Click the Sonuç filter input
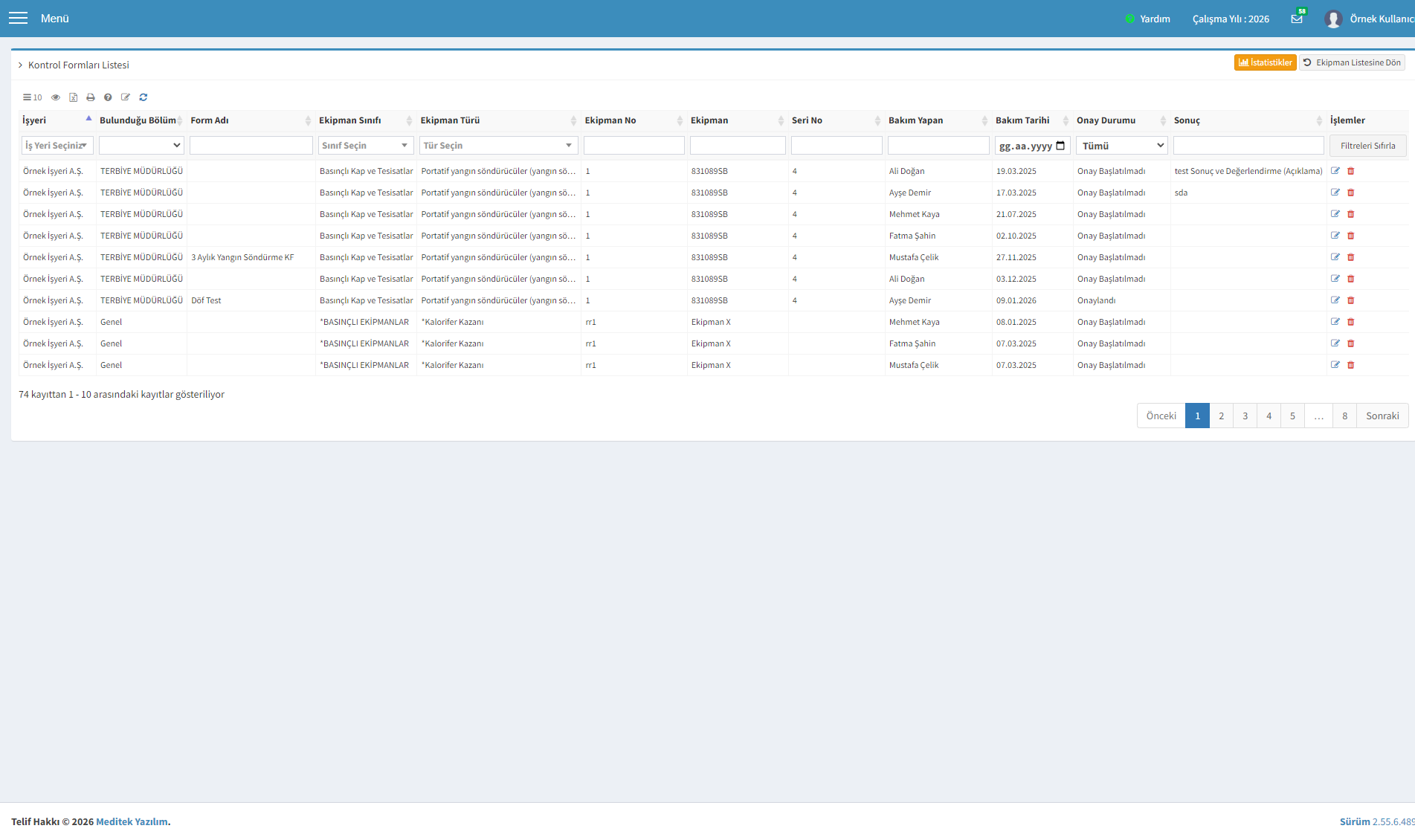This screenshot has height=840, width=1415. point(1248,146)
